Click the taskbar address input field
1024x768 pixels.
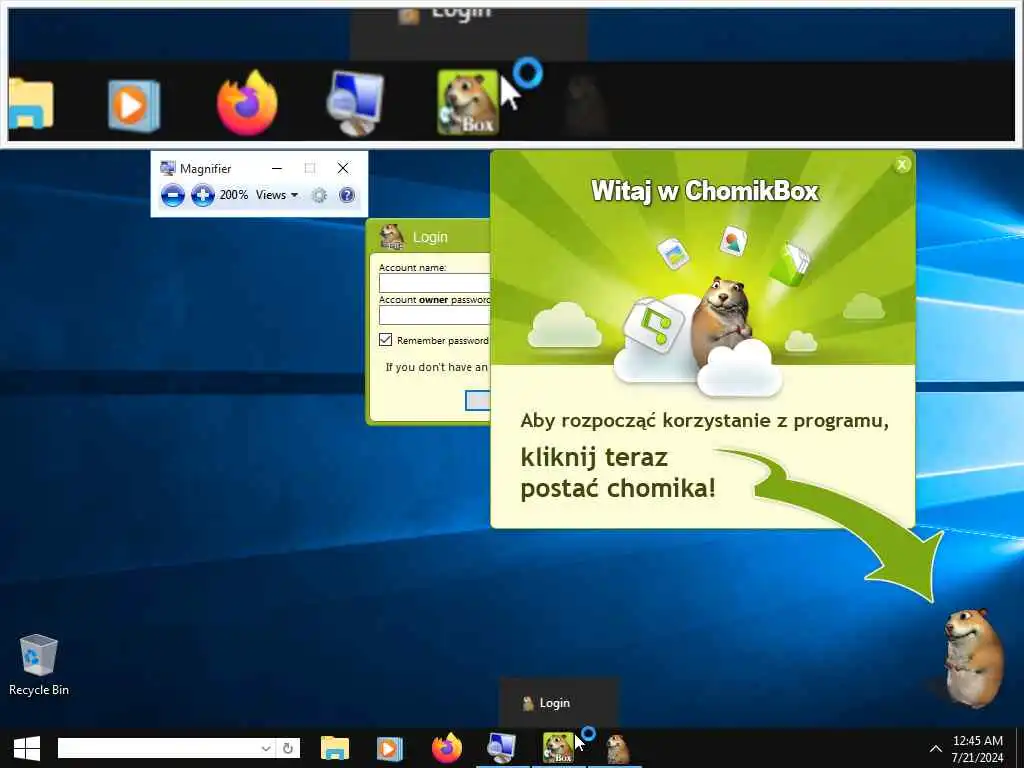157,748
